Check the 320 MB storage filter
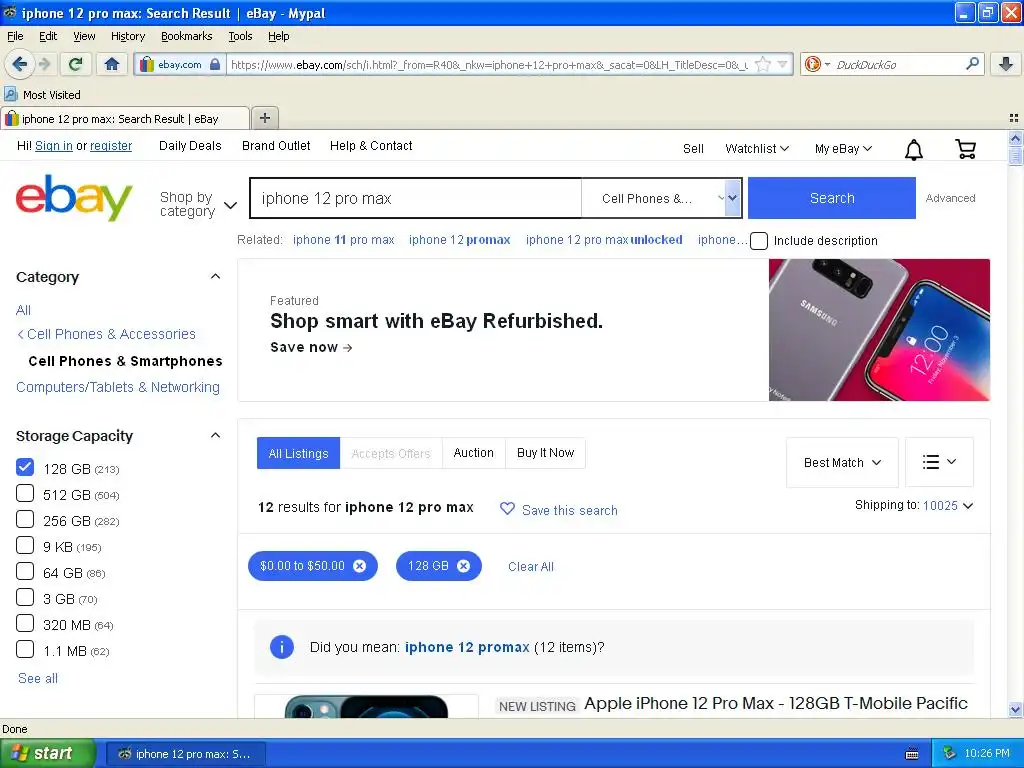The height and width of the screenshot is (768, 1024). [25, 623]
